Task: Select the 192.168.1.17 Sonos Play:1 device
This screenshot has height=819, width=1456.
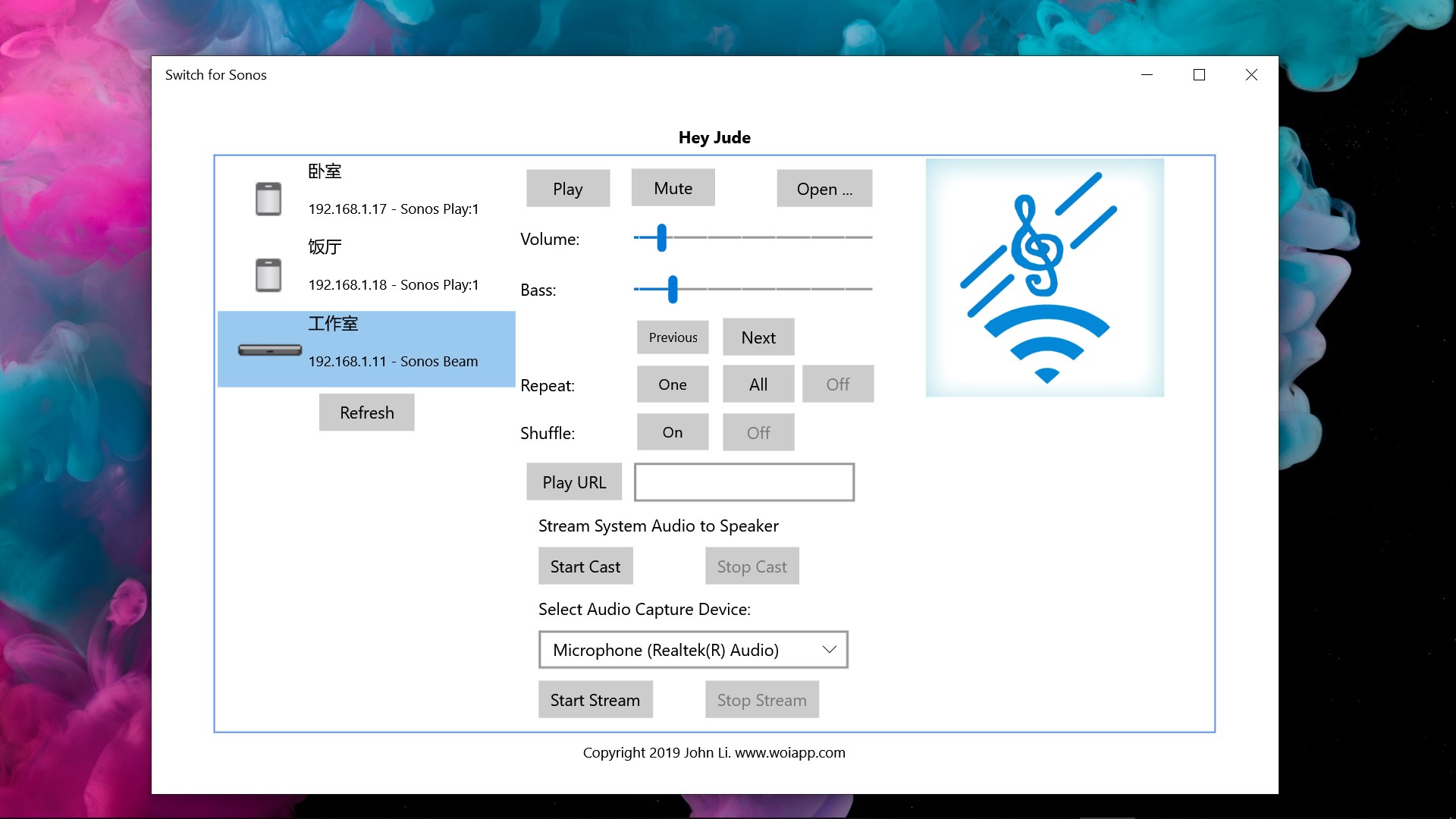Action: point(393,209)
